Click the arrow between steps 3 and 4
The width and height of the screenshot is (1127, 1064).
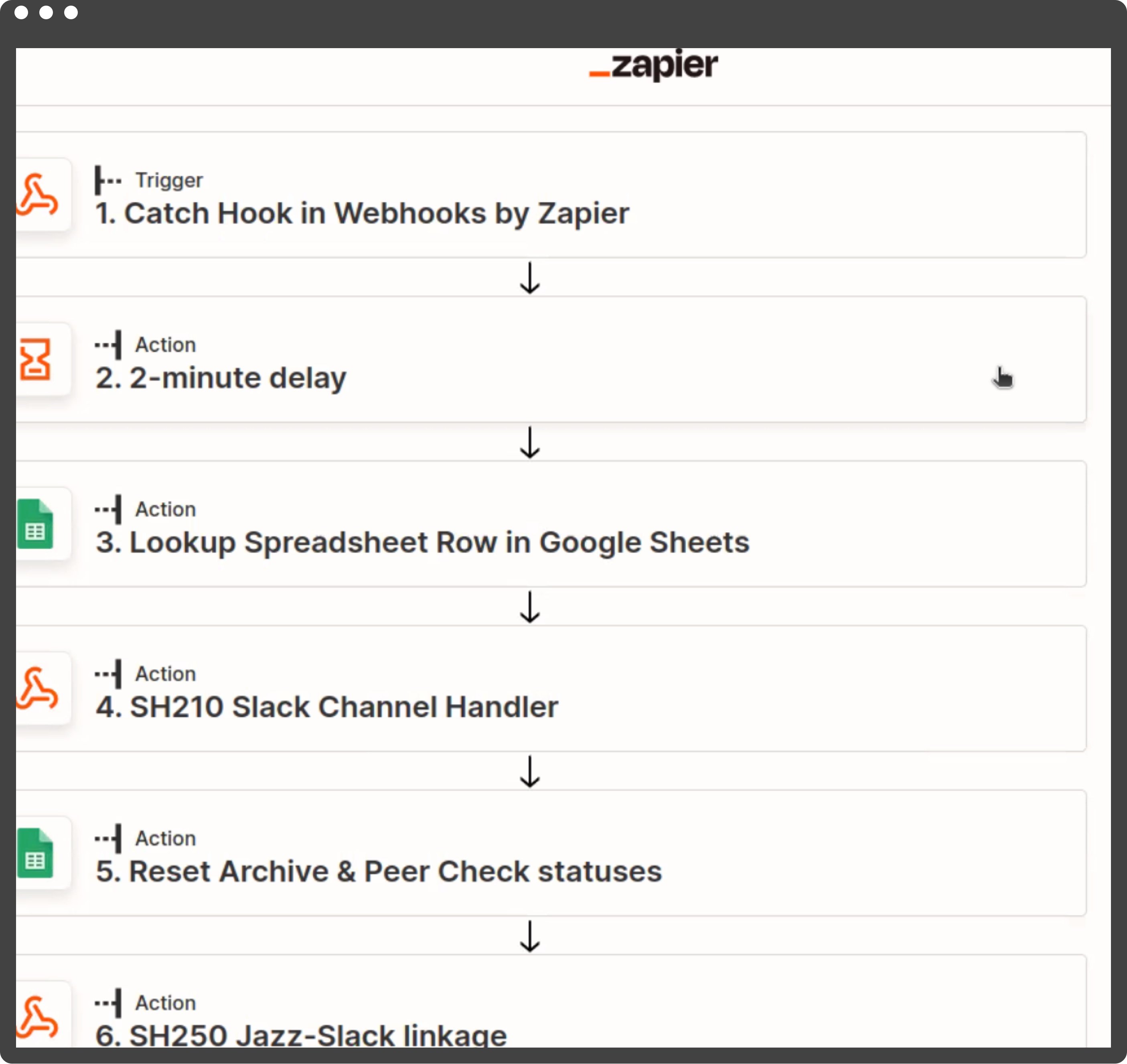529,607
